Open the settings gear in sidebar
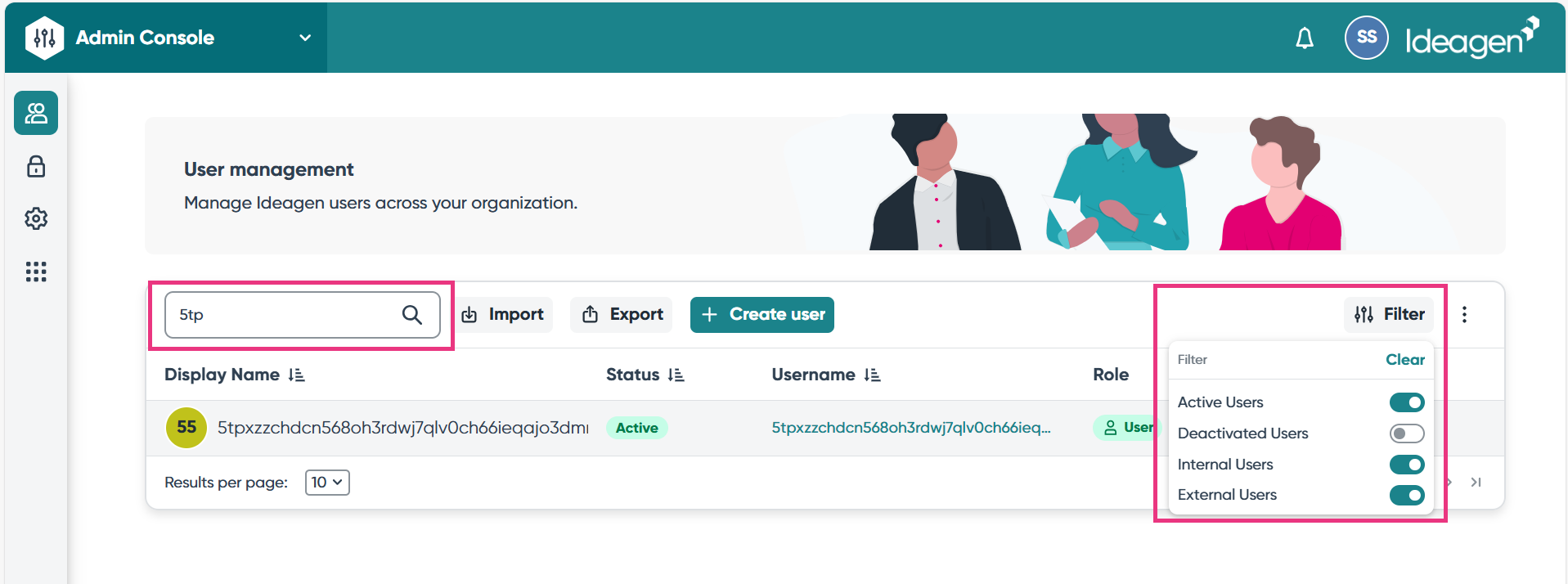The image size is (1568, 584). pyautogui.click(x=36, y=218)
